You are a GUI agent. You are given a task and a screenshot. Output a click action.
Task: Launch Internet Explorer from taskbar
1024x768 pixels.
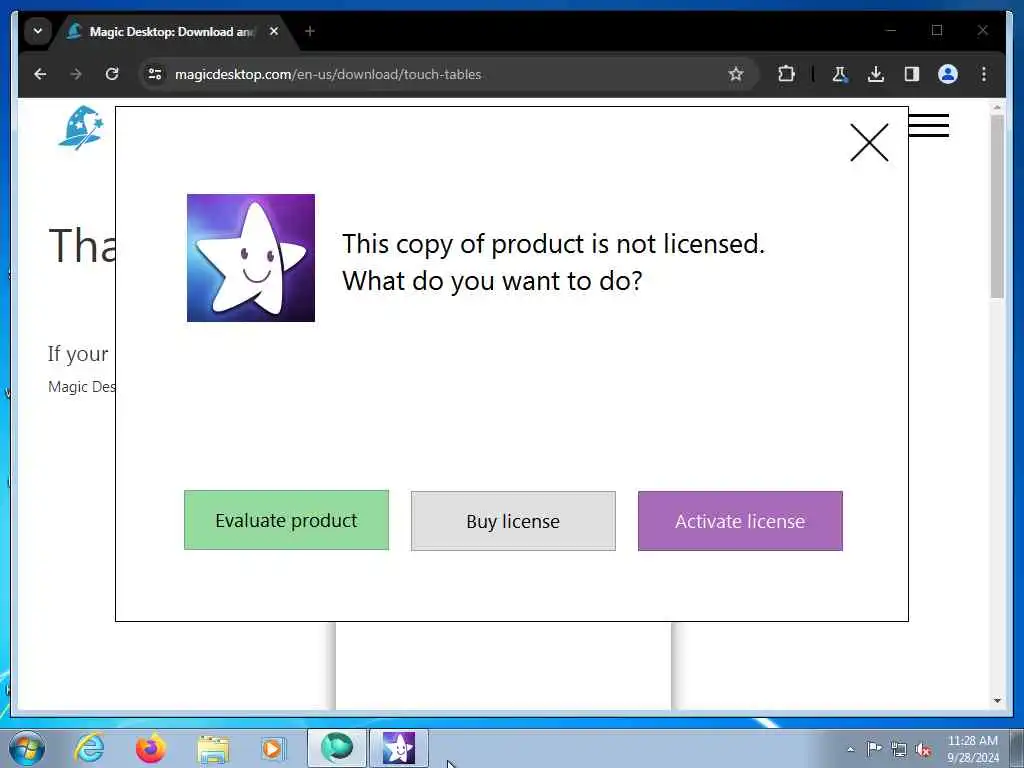click(89, 748)
